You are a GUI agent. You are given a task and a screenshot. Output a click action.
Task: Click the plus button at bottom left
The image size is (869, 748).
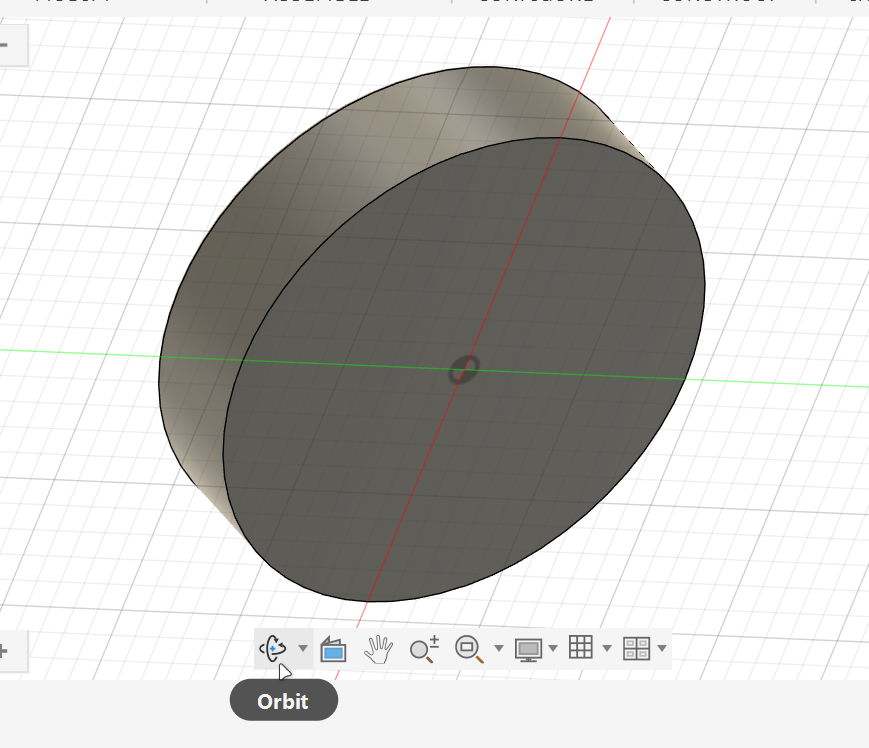pyautogui.click(x=4, y=651)
